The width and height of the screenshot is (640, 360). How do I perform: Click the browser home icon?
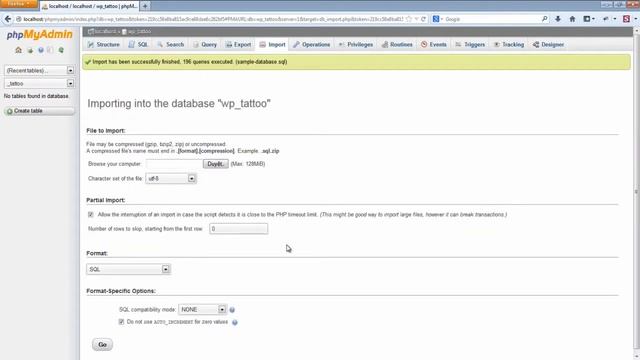coord(572,19)
